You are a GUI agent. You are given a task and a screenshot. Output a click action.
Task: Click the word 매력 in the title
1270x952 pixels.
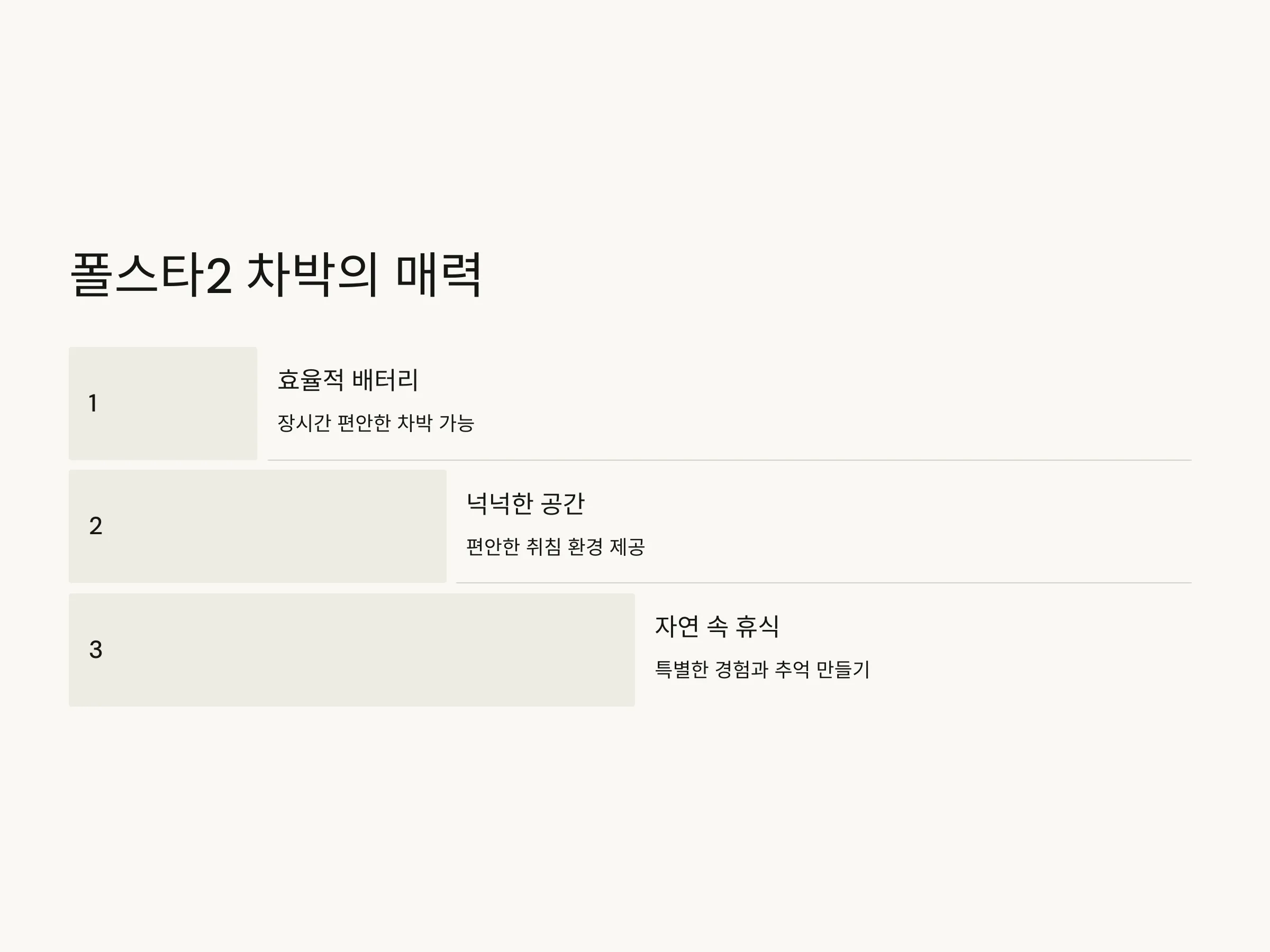click(x=439, y=275)
